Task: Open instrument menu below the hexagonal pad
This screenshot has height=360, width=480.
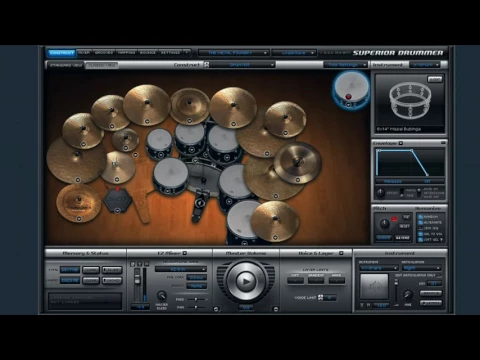Action: pos(117,211)
